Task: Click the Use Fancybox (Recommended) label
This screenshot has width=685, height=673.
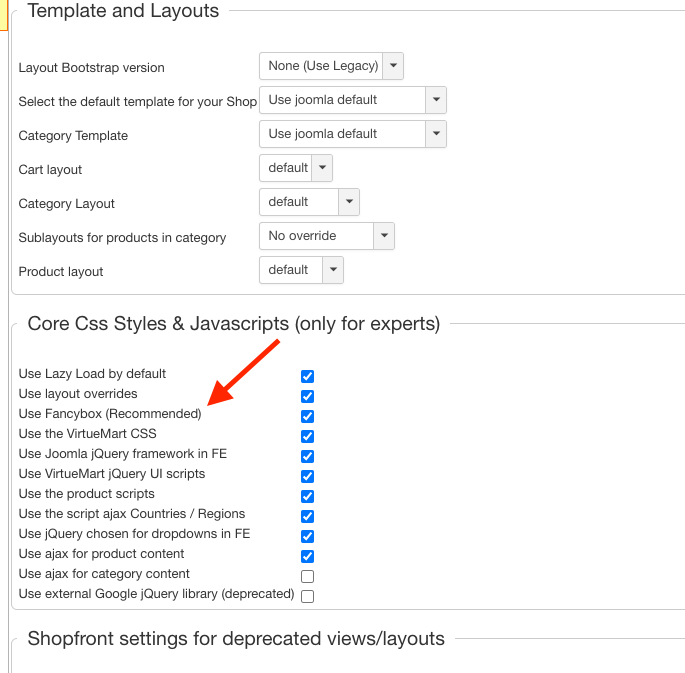Action: pos(110,414)
